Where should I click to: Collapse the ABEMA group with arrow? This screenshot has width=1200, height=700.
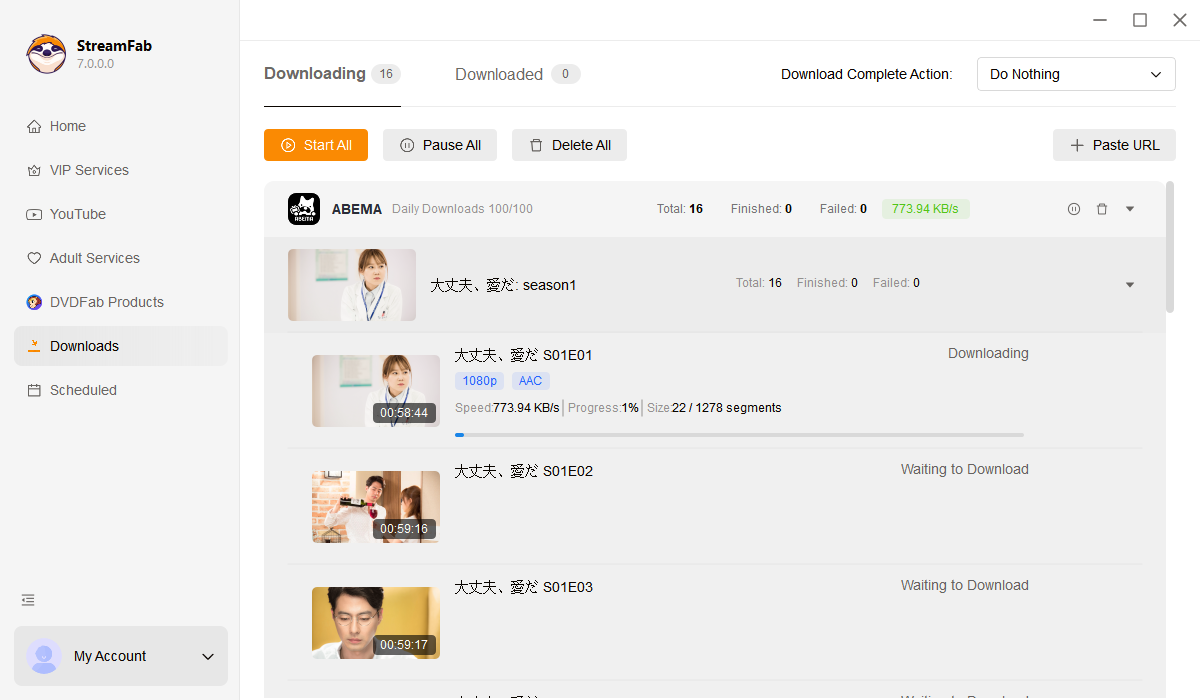pos(1130,209)
